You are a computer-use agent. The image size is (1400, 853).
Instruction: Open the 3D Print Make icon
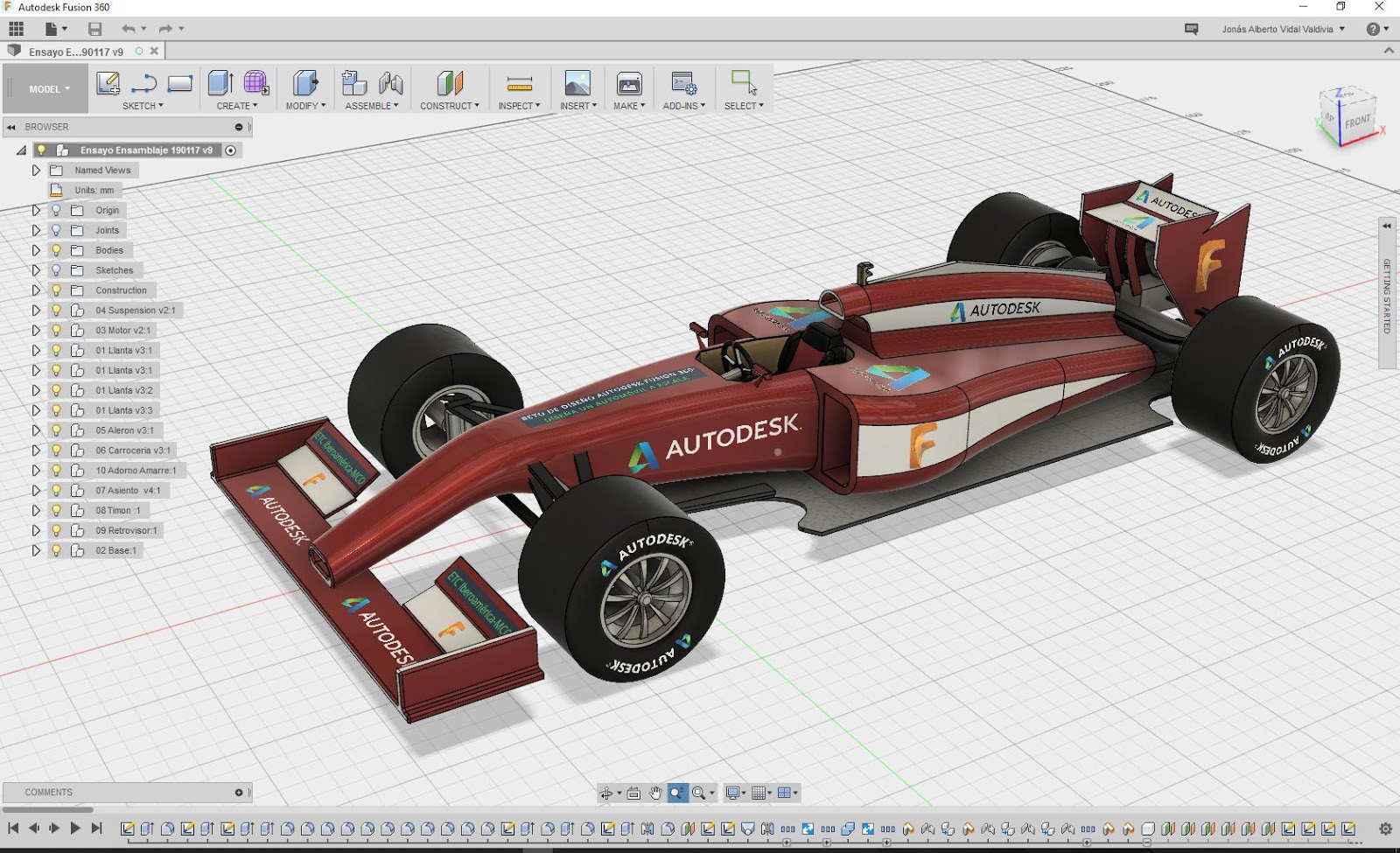coord(628,84)
